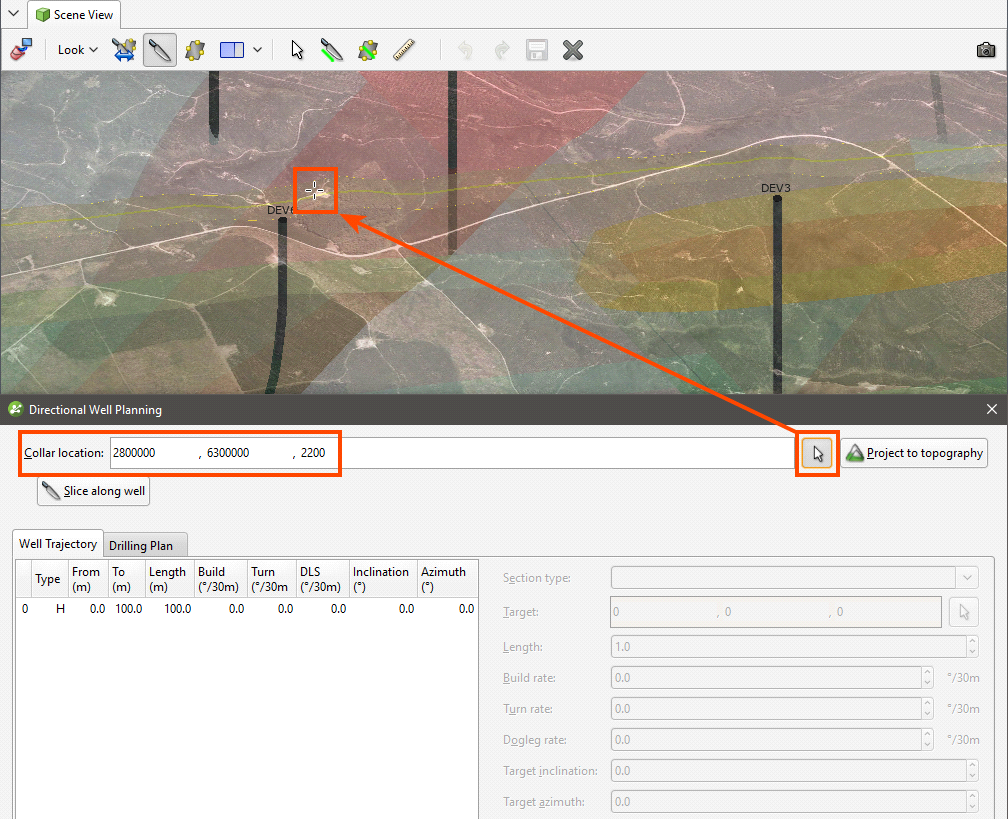Expand the tab list chevron
The height and width of the screenshot is (819, 1008).
tap(13, 14)
